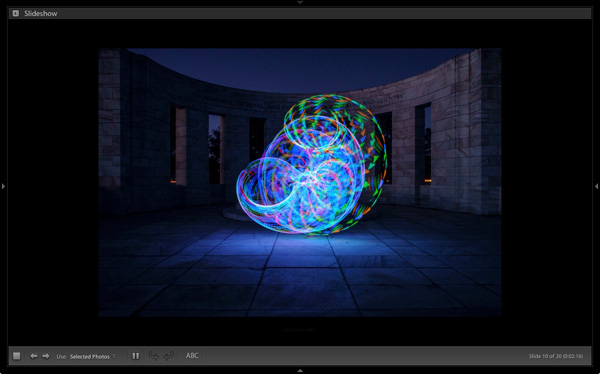Expand the right panel group arrow
The image size is (600, 374).
coord(597,186)
